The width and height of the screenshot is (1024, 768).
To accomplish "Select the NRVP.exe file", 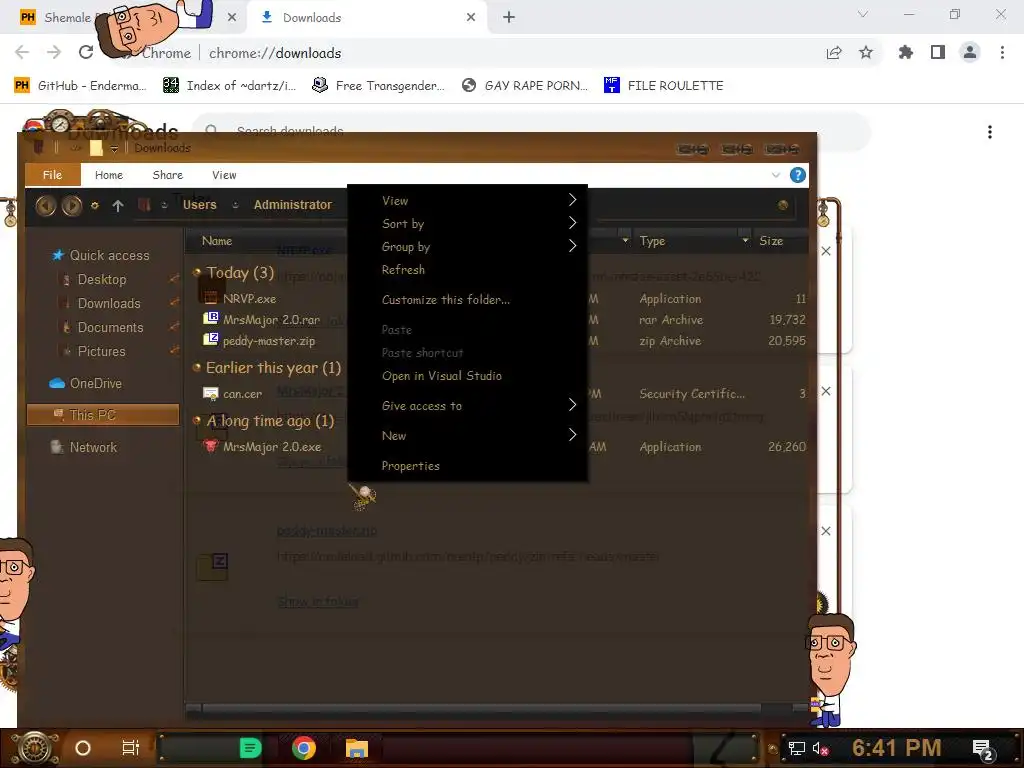I will 249,298.
